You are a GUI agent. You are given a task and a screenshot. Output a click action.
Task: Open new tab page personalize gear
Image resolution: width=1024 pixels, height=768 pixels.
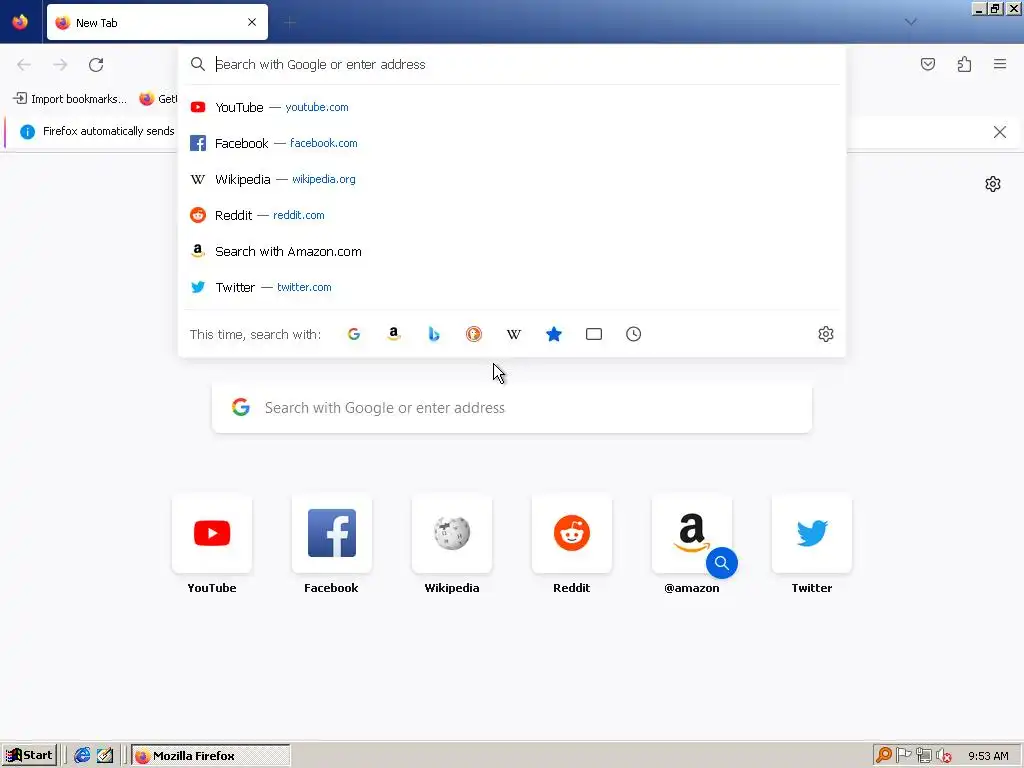pyautogui.click(x=993, y=184)
